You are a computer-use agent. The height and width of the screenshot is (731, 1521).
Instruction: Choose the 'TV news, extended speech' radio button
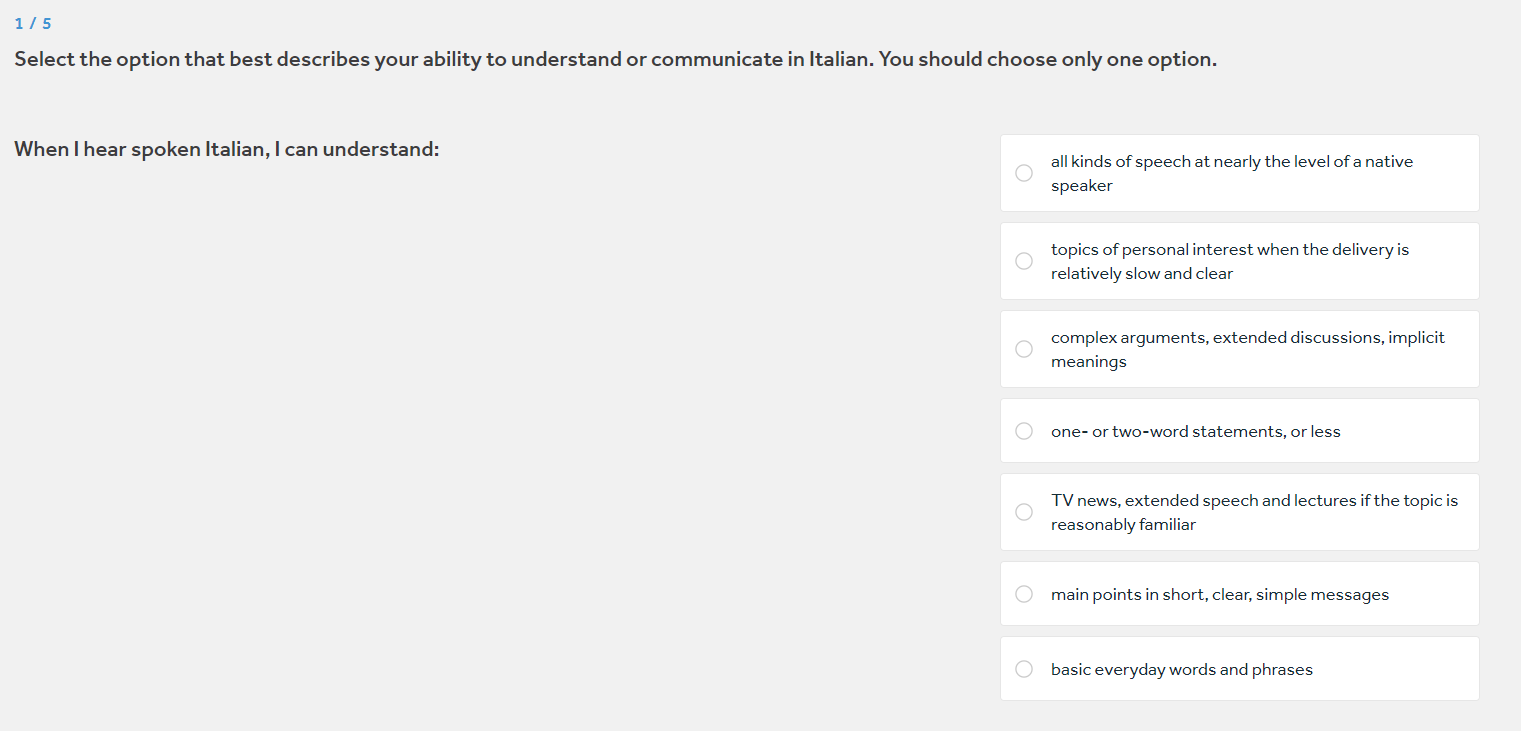(x=1024, y=512)
